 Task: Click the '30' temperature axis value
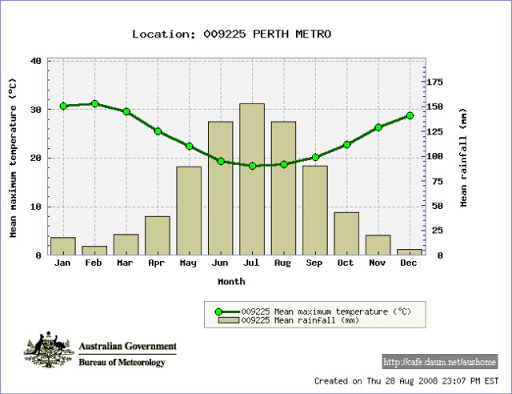coord(36,110)
